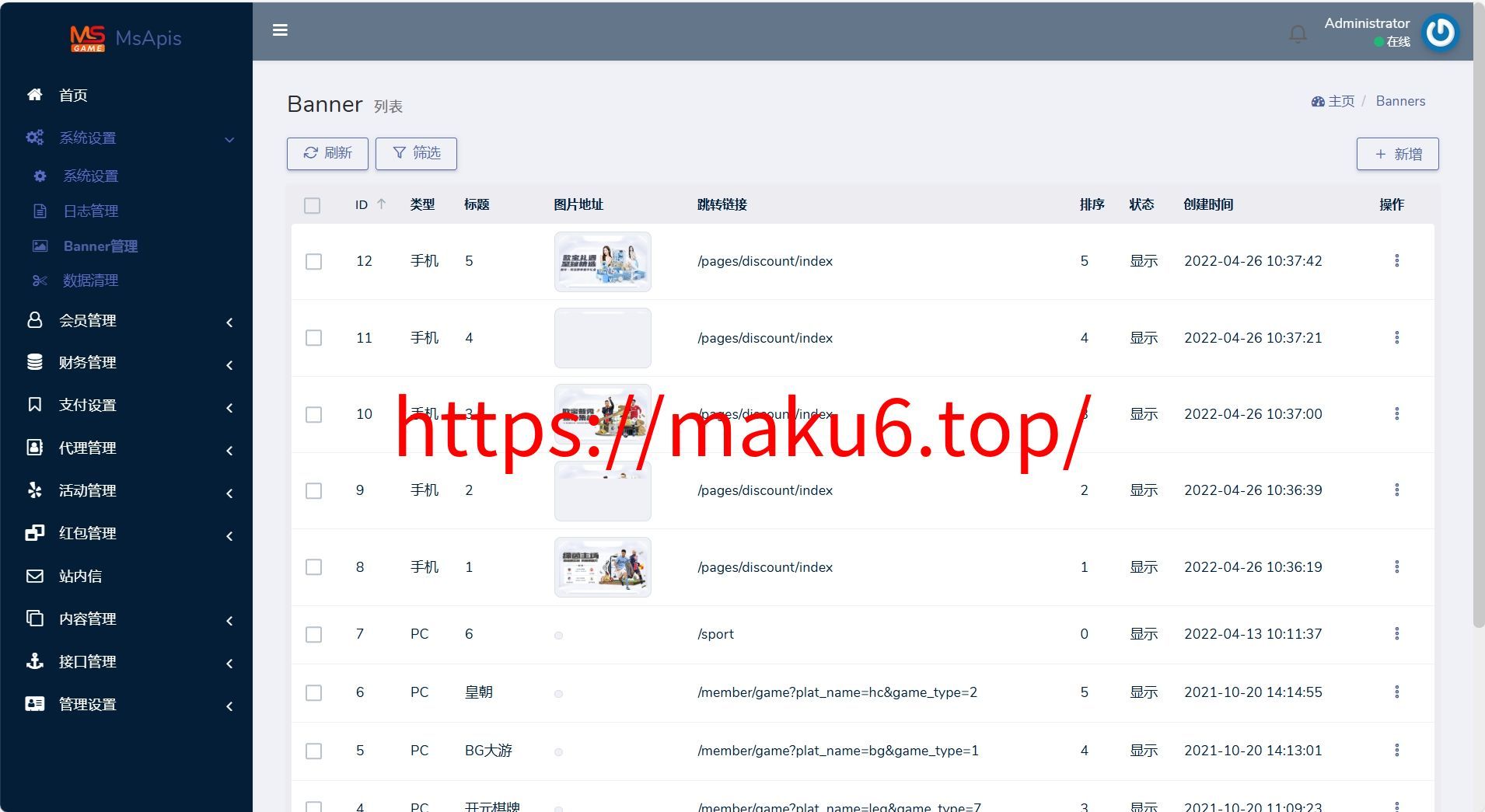Click the /sport jump link text
The height and width of the screenshot is (812, 1485).
[x=715, y=634]
